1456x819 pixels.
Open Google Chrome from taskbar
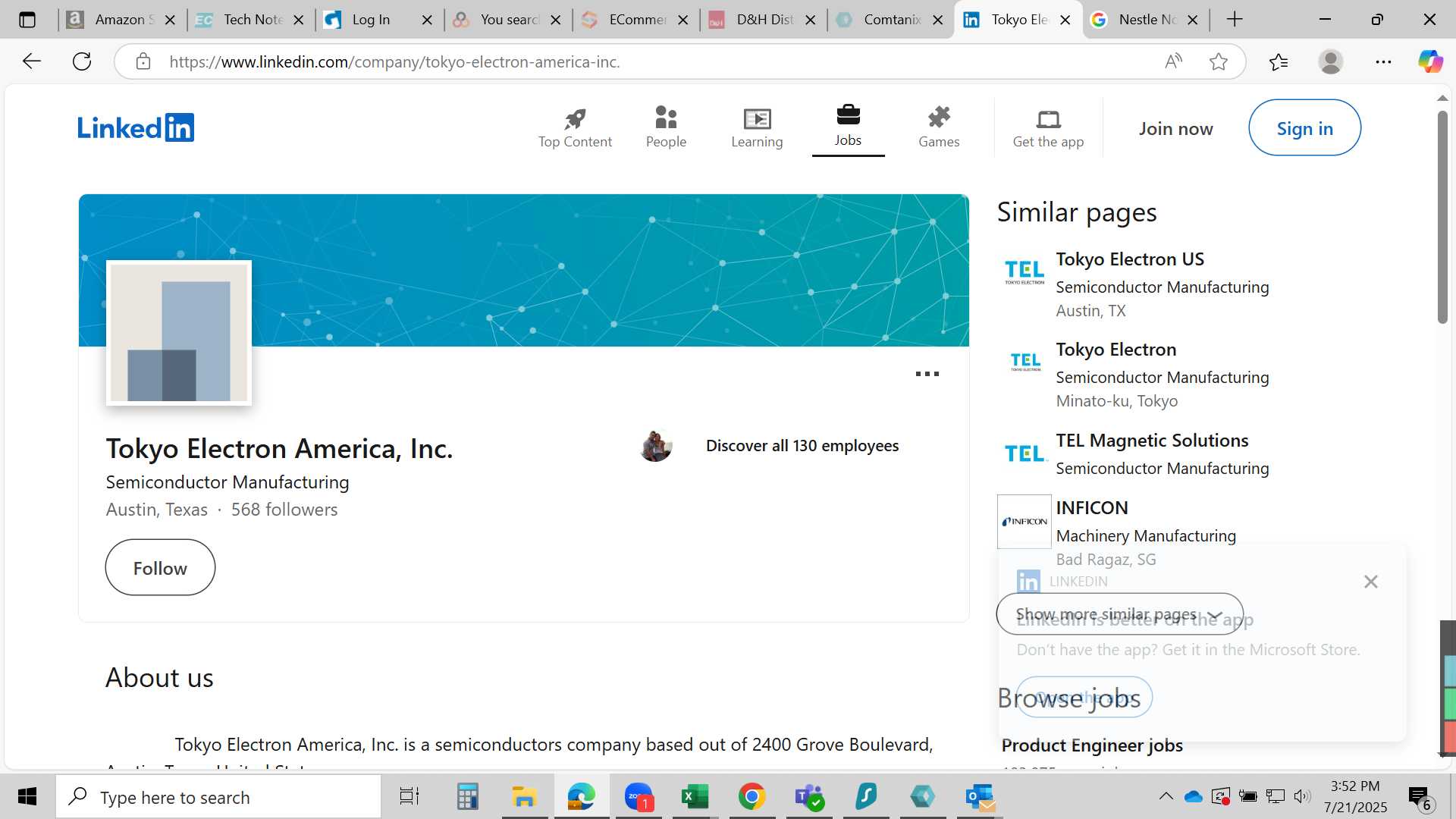pyautogui.click(x=752, y=796)
